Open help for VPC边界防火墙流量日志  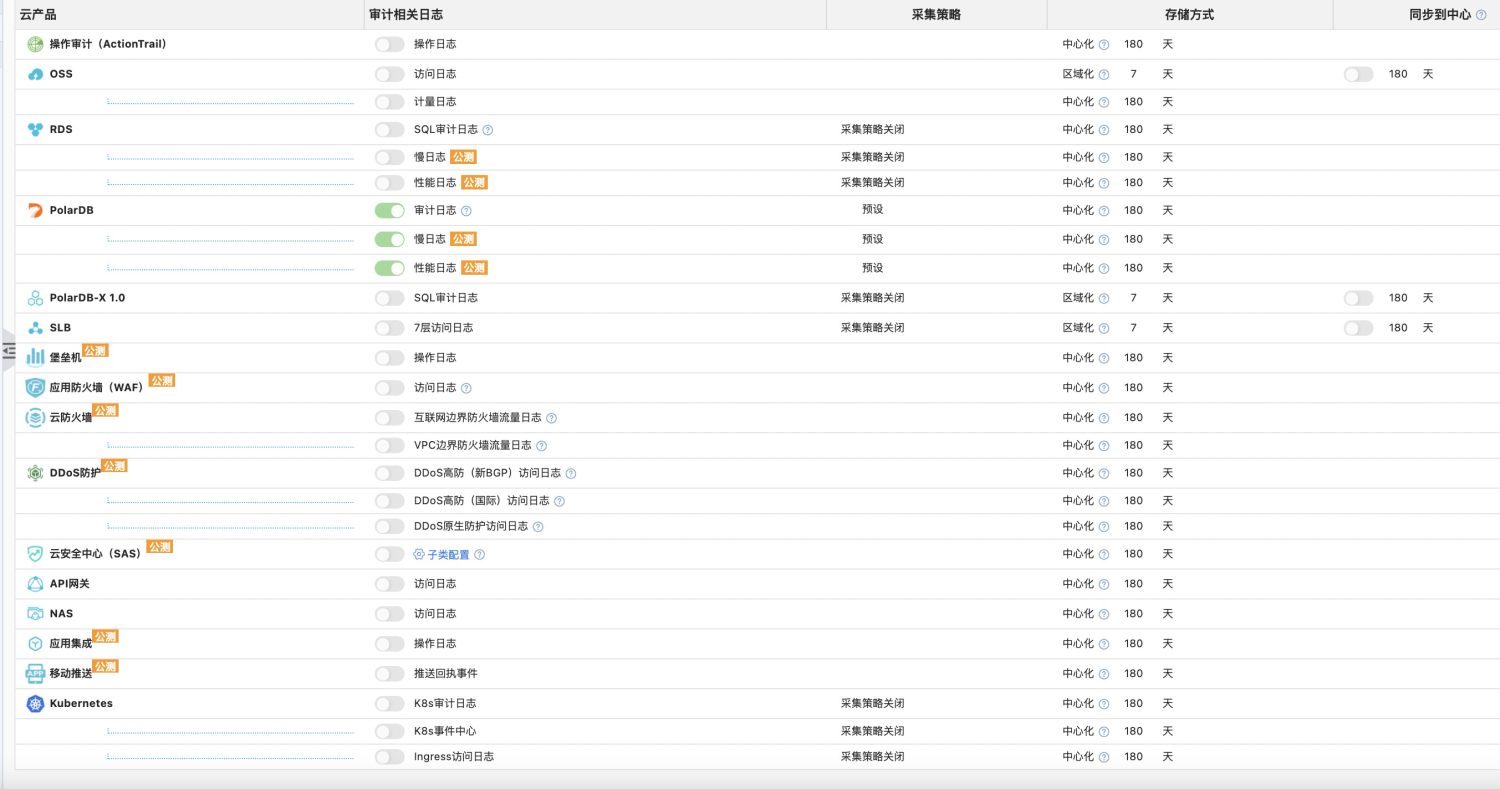541,446
